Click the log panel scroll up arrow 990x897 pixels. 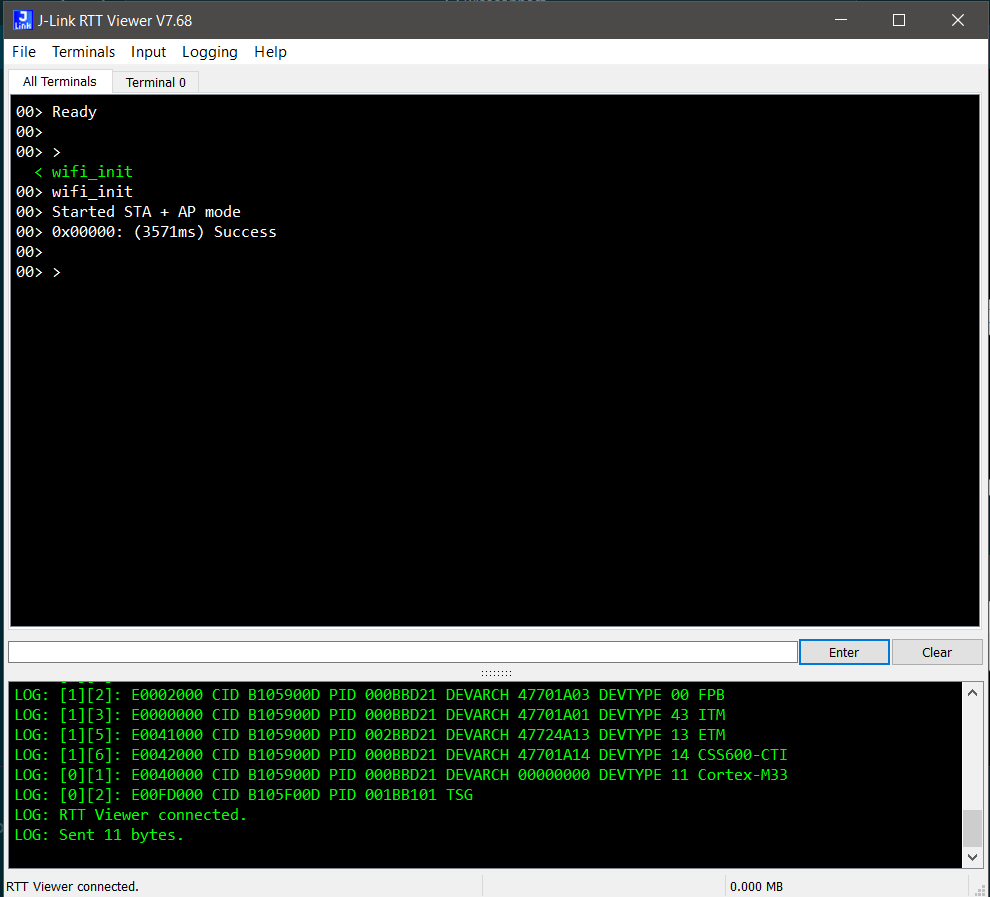[972, 692]
